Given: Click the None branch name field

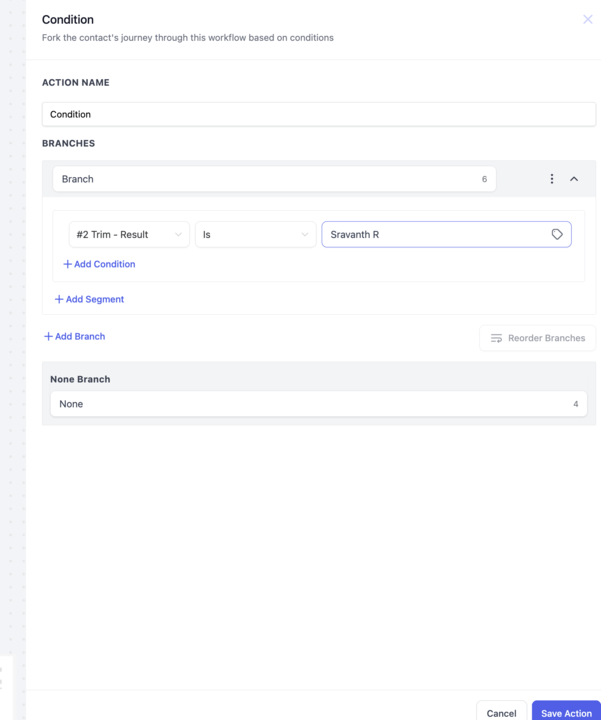Looking at the screenshot, I should point(319,404).
